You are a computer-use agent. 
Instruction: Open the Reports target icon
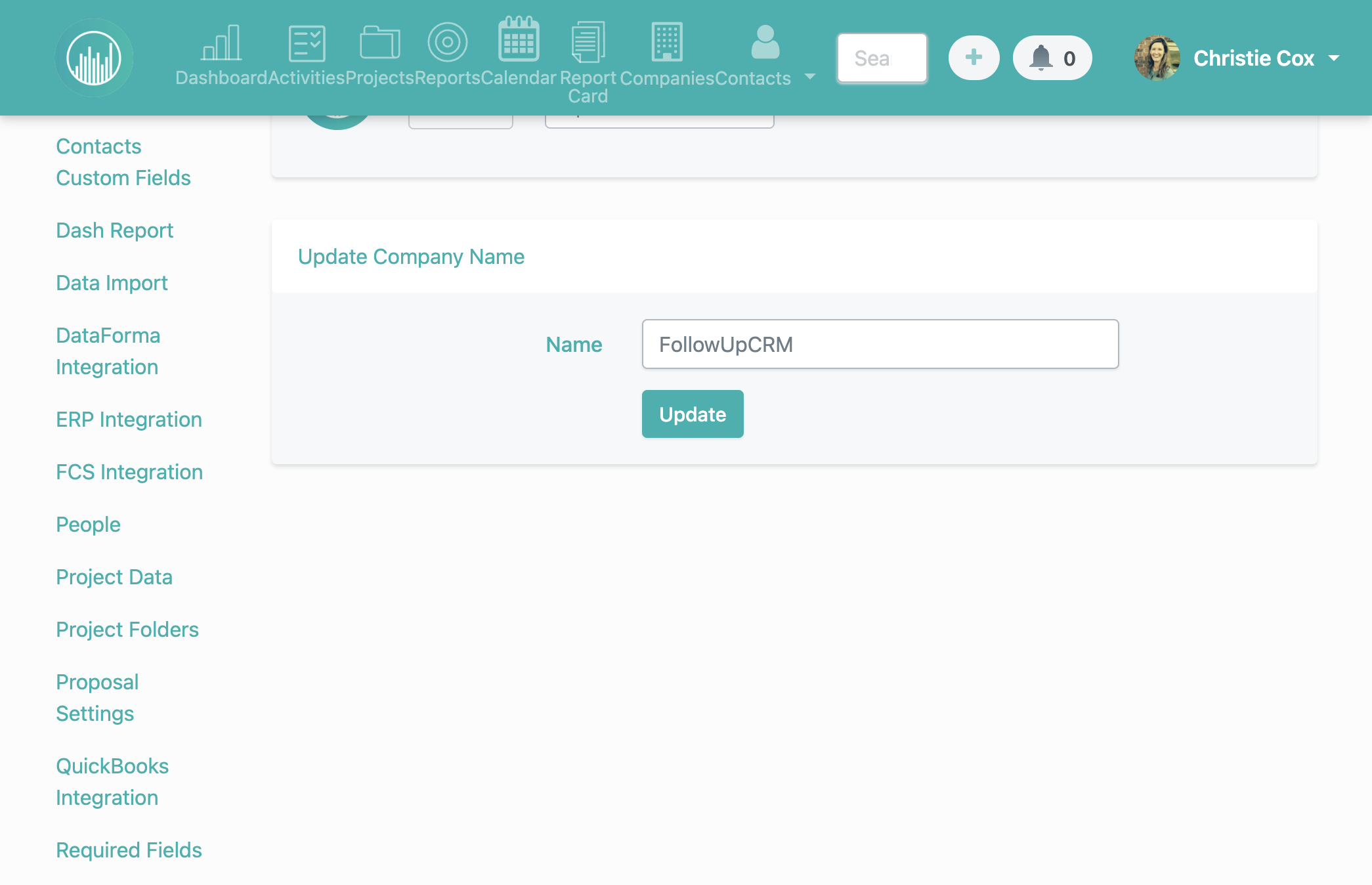(x=447, y=42)
